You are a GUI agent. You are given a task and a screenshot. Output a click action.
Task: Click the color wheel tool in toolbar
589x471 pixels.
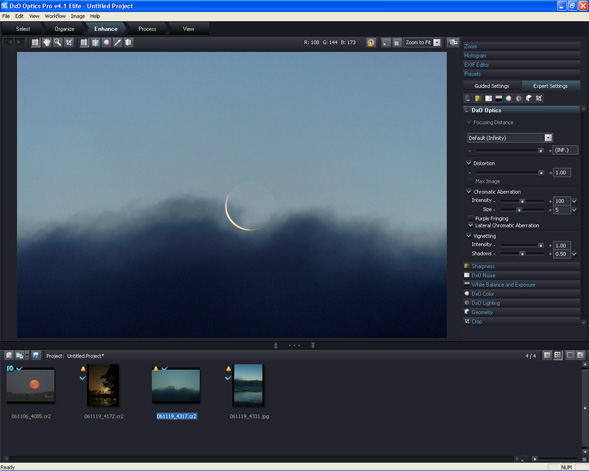click(107, 42)
